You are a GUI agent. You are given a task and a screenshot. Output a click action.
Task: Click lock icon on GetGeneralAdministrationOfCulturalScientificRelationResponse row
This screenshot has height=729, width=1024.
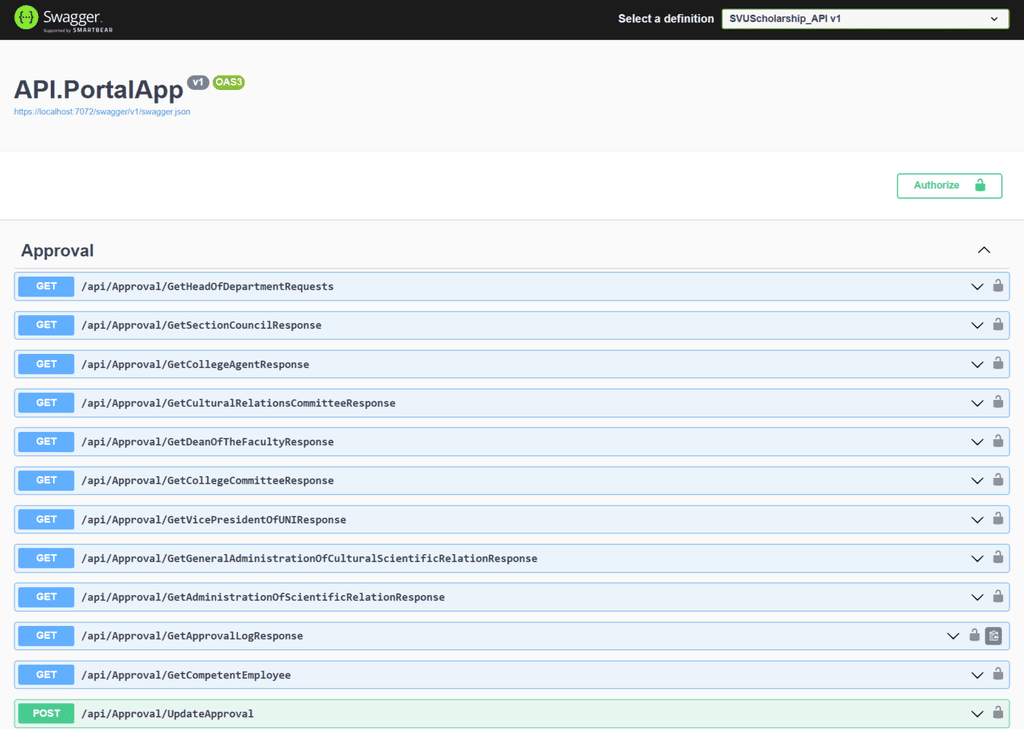click(998, 557)
